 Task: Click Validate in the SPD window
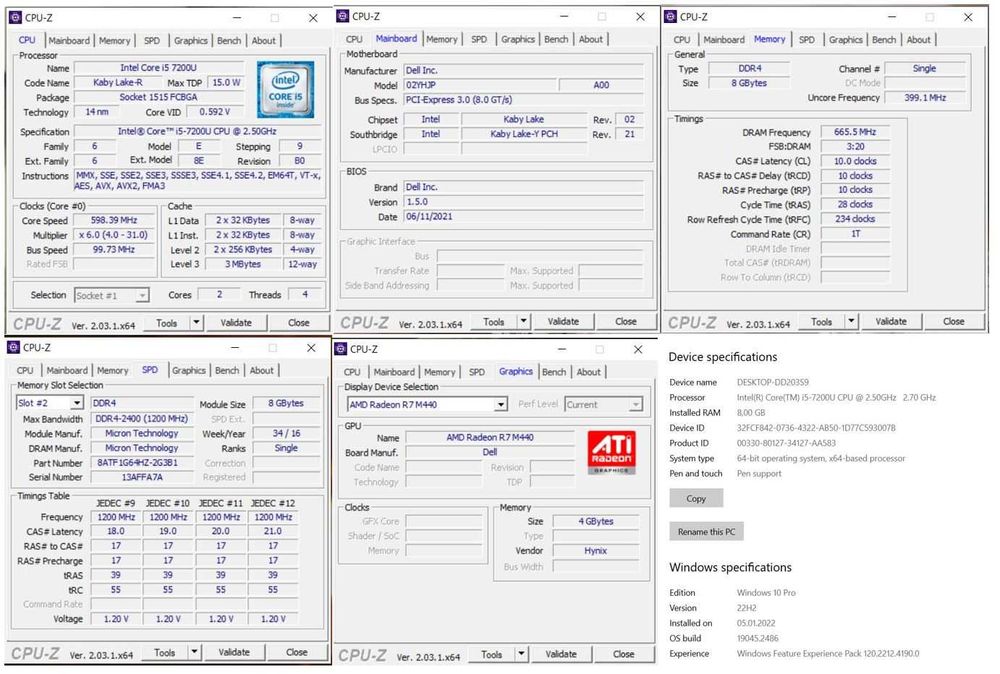[234, 652]
